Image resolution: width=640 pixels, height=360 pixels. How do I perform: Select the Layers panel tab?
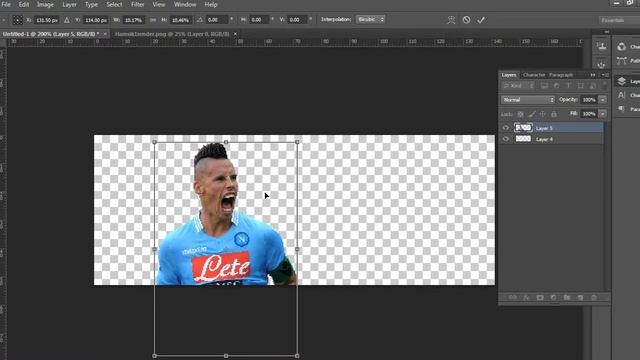509,75
